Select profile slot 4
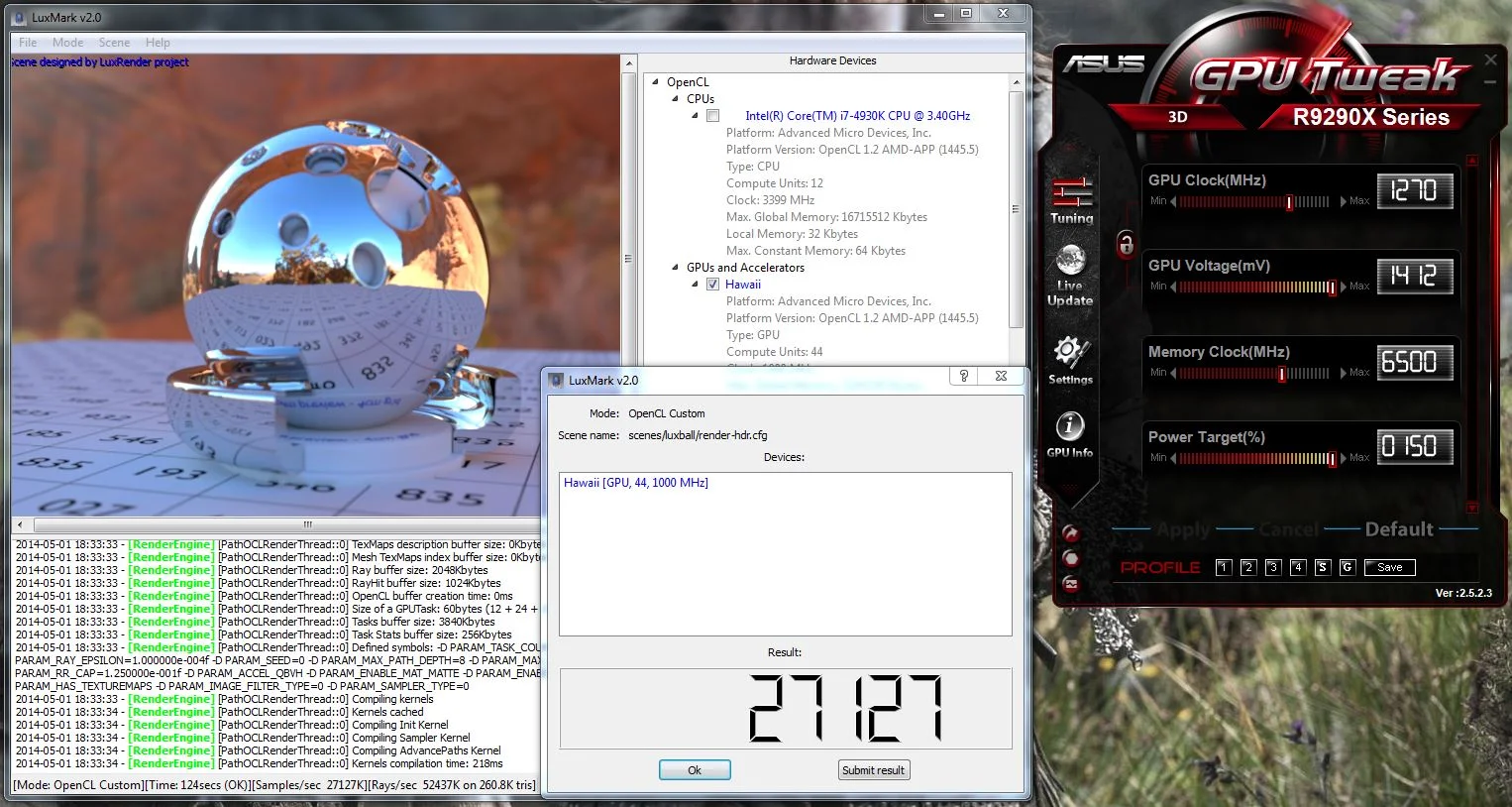1512x807 pixels. click(x=1298, y=567)
